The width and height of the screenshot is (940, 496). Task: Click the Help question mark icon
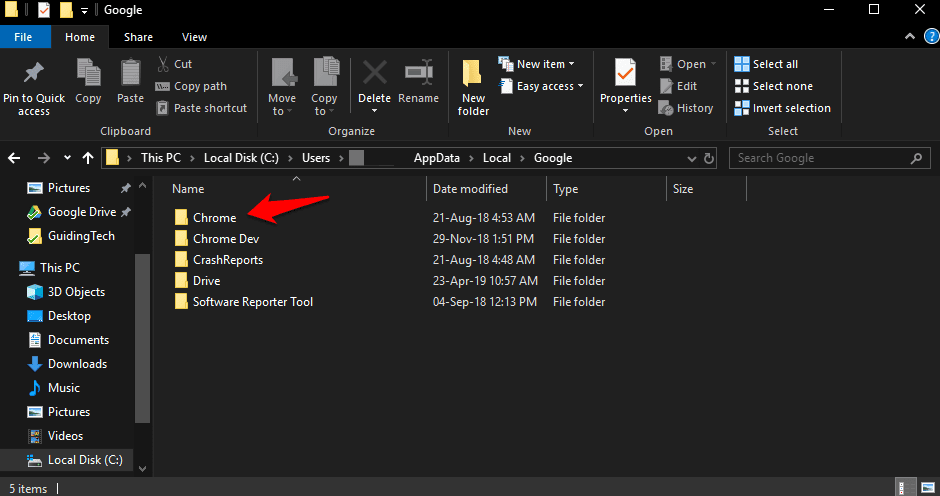point(931,37)
